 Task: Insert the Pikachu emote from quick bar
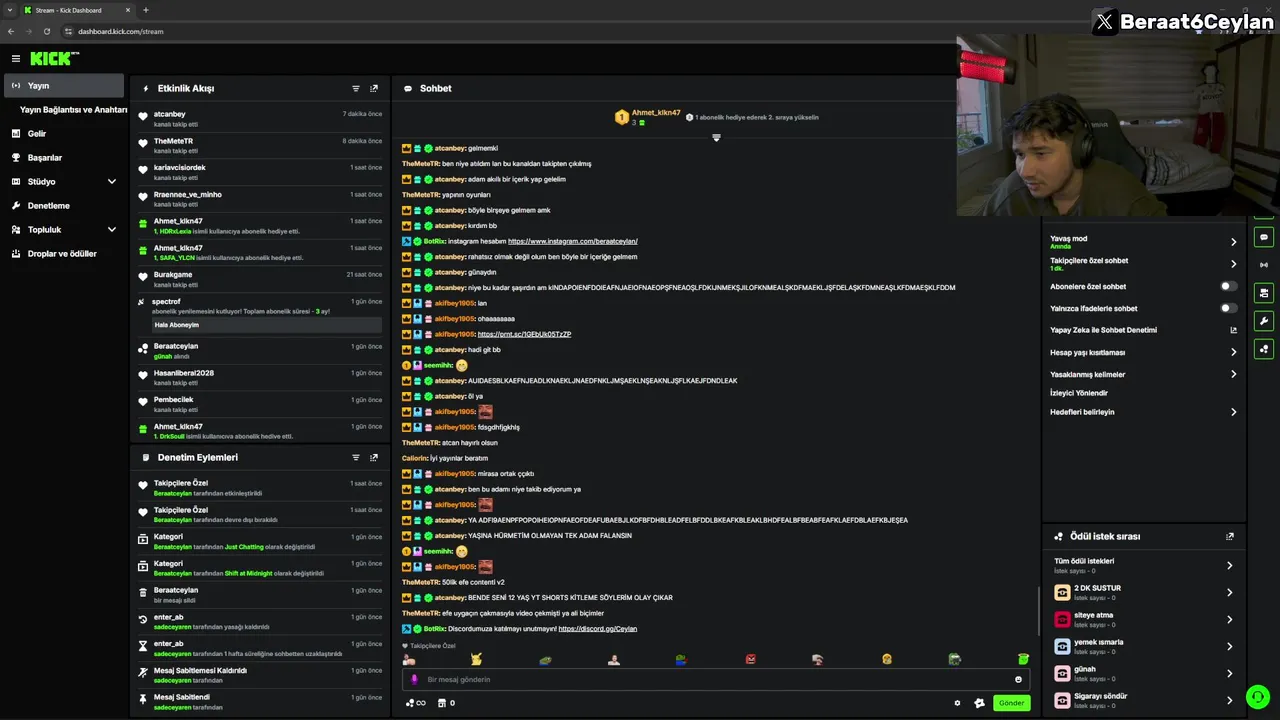pyautogui.click(x=476, y=659)
